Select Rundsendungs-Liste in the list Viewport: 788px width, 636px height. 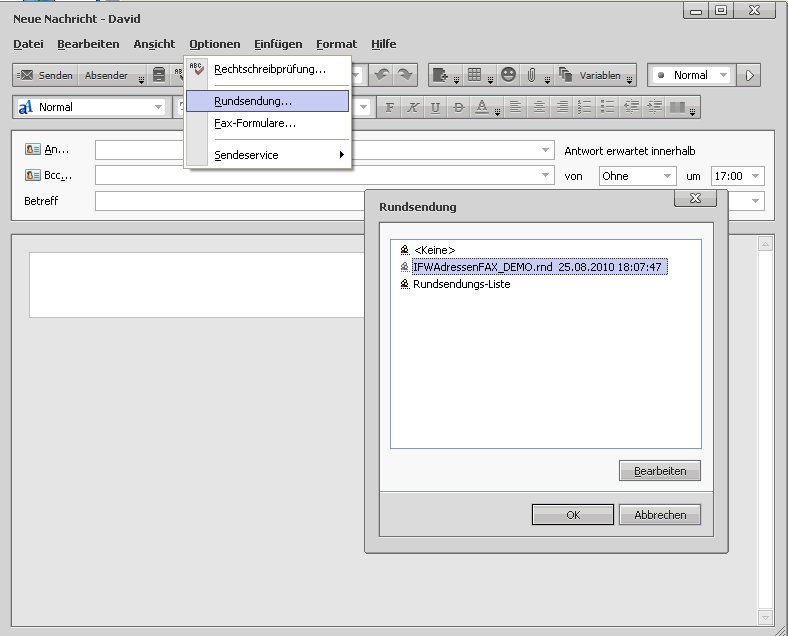tap(461, 284)
